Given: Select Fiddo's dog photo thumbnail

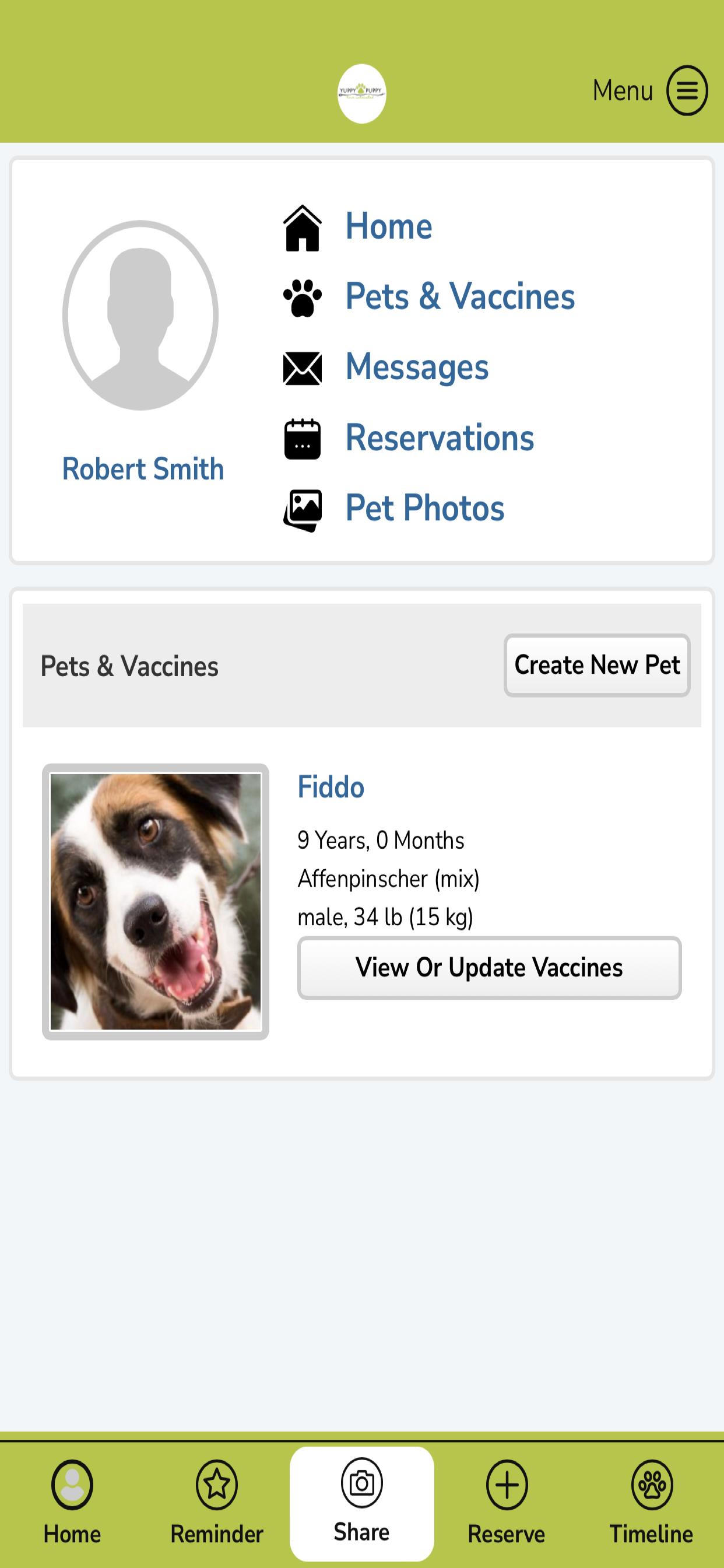Looking at the screenshot, I should pos(156,901).
